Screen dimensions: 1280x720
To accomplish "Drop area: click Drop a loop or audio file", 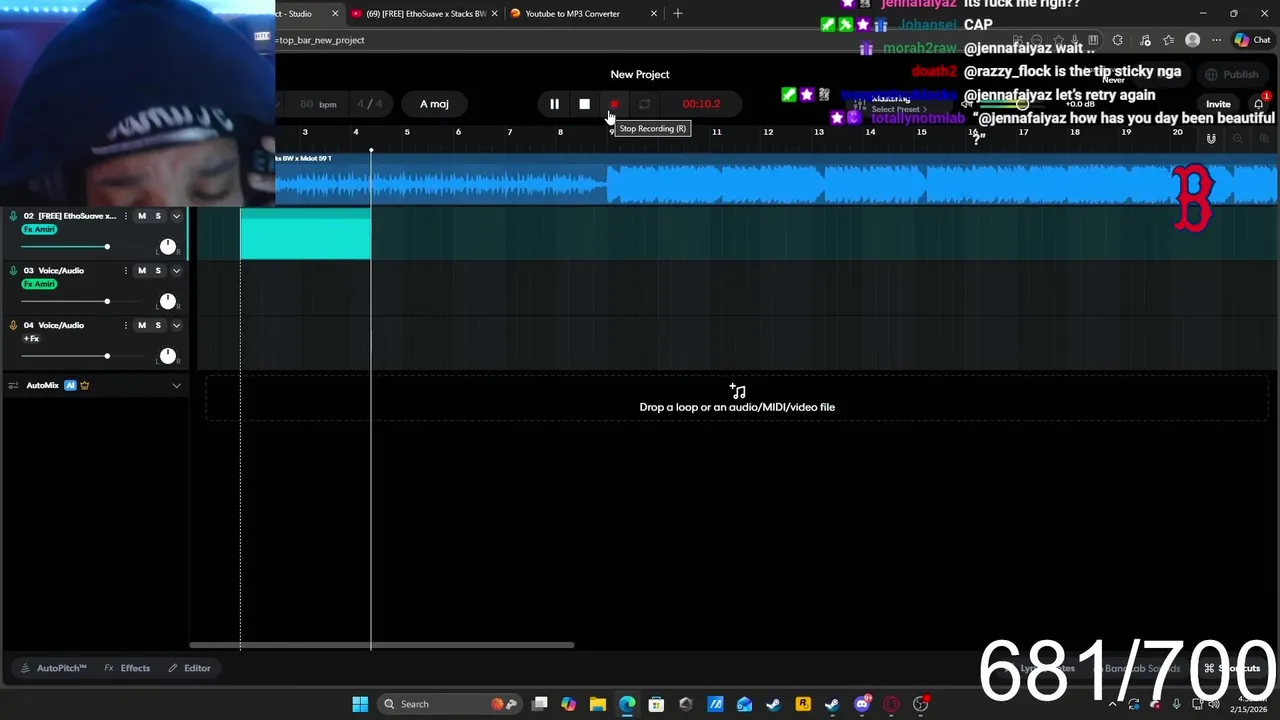I will pos(737,399).
